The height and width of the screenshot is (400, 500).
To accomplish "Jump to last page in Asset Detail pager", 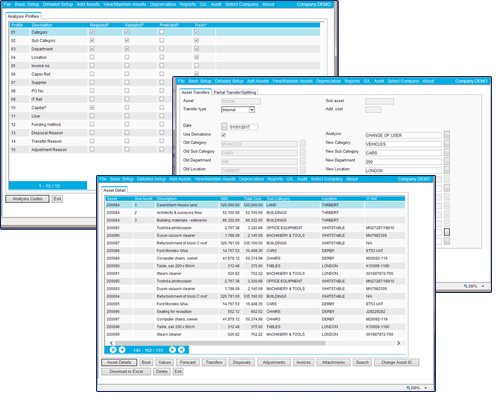I will pyautogui.click(x=181, y=350).
